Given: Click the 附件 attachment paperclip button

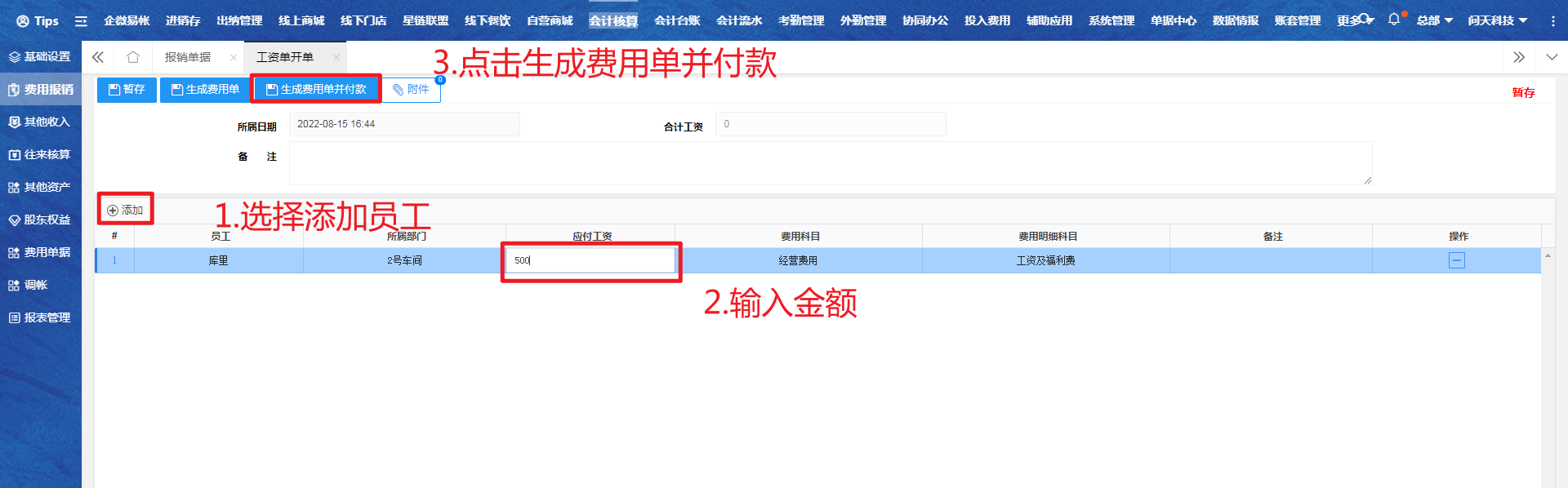Looking at the screenshot, I should (411, 90).
